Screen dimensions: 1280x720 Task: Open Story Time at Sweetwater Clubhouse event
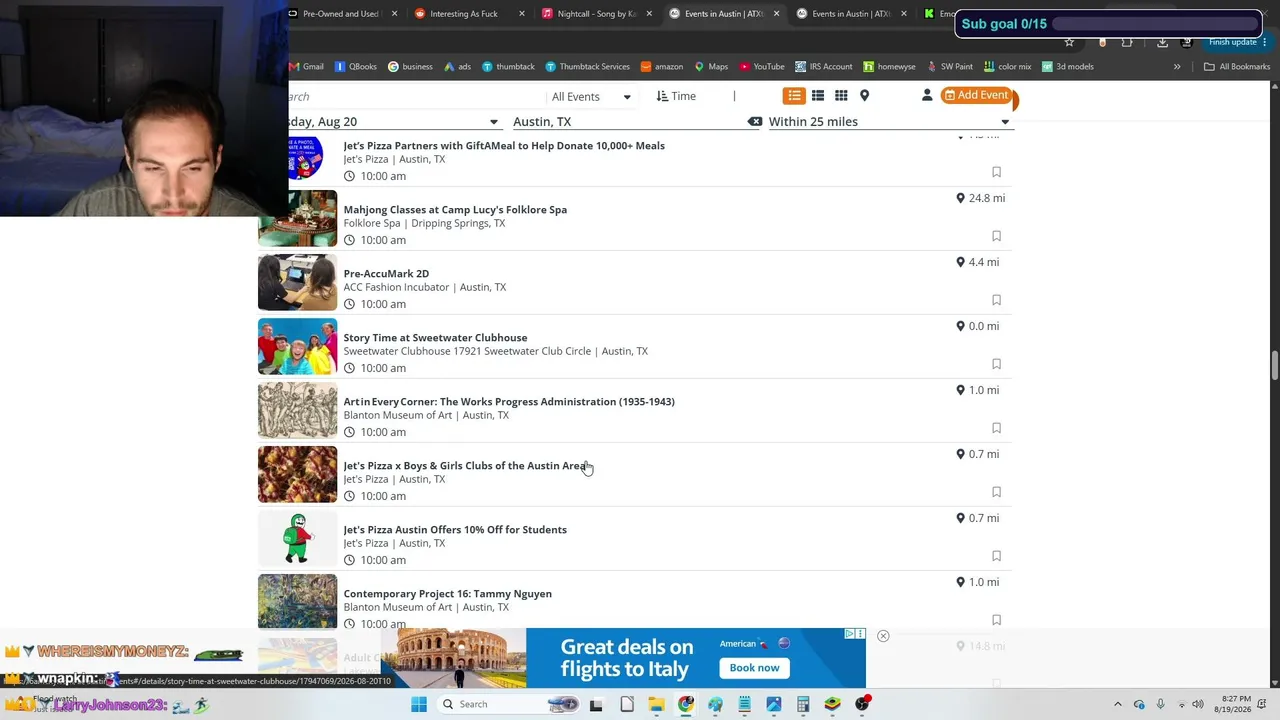pyautogui.click(x=435, y=338)
